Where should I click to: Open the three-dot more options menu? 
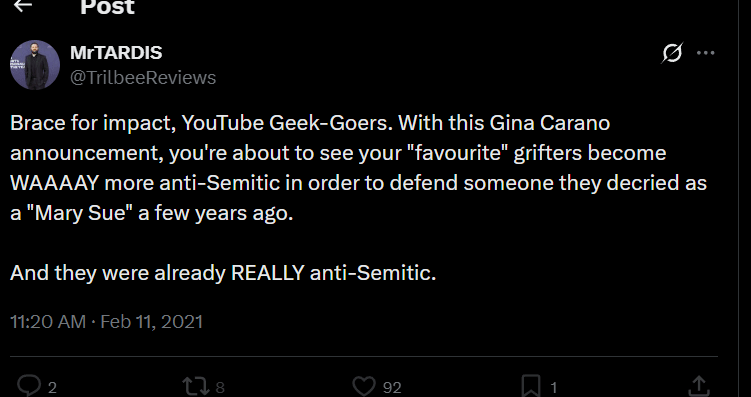pos(705,53)
